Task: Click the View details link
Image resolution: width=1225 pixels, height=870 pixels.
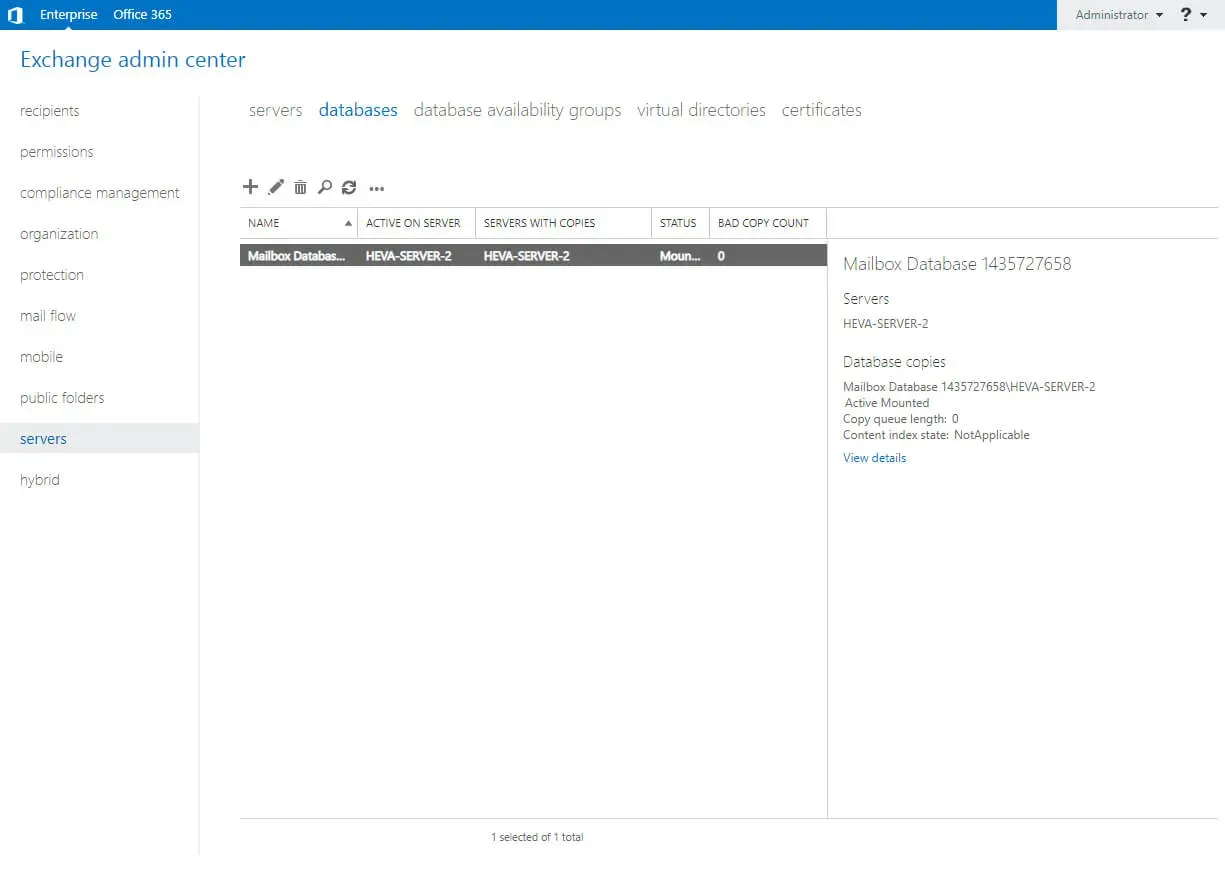Action: coord(874,458)
